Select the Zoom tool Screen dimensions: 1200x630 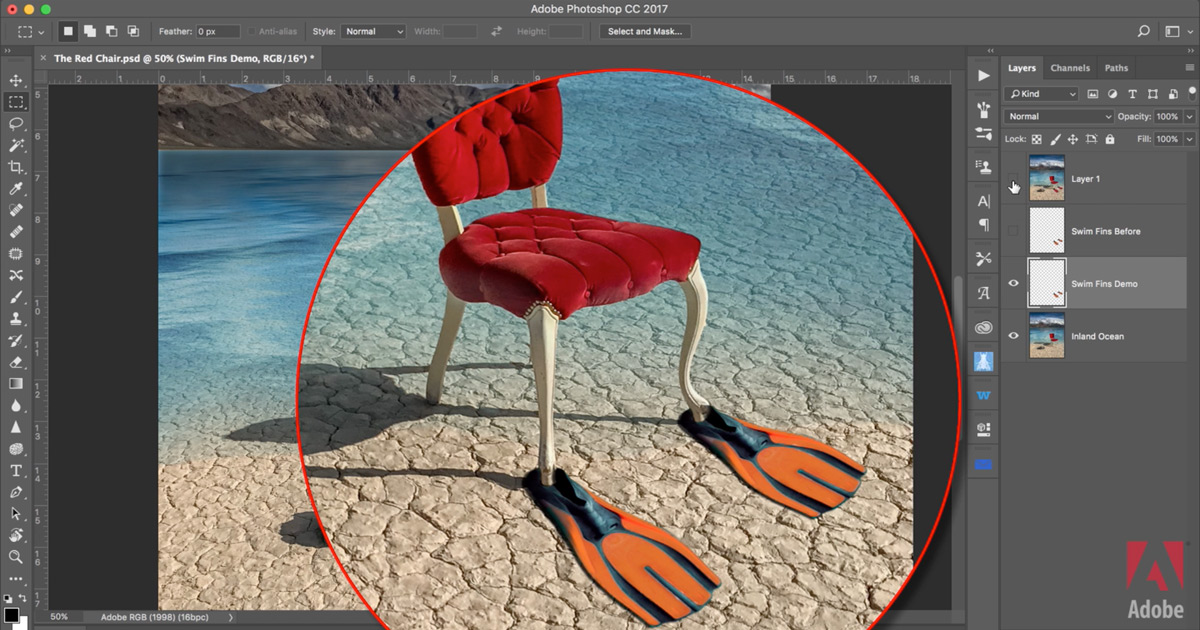(x=16, y=557)
